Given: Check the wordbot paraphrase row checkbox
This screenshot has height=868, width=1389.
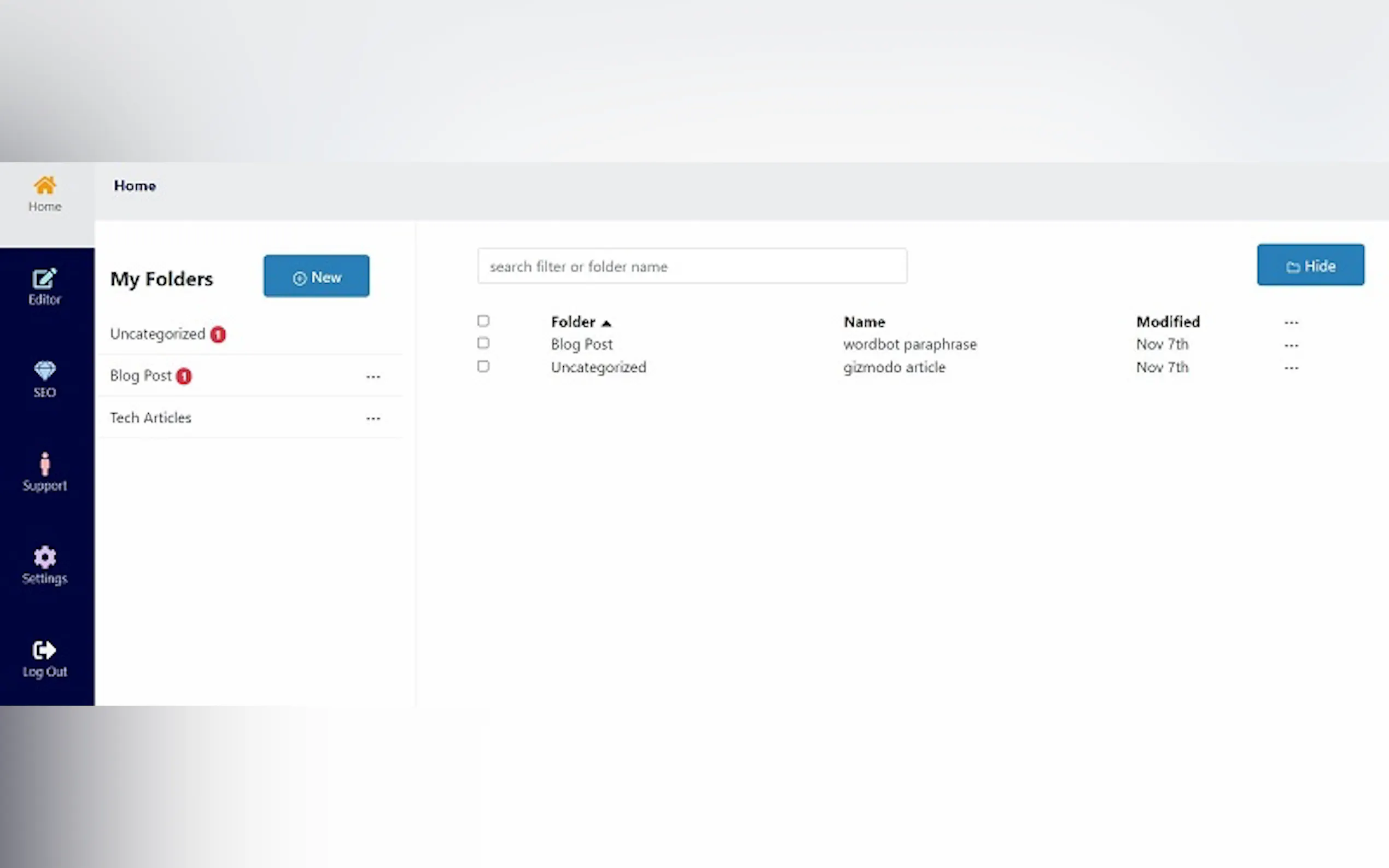Looking at the screenshot, I should pyautogui.click(x=483, y=343).
